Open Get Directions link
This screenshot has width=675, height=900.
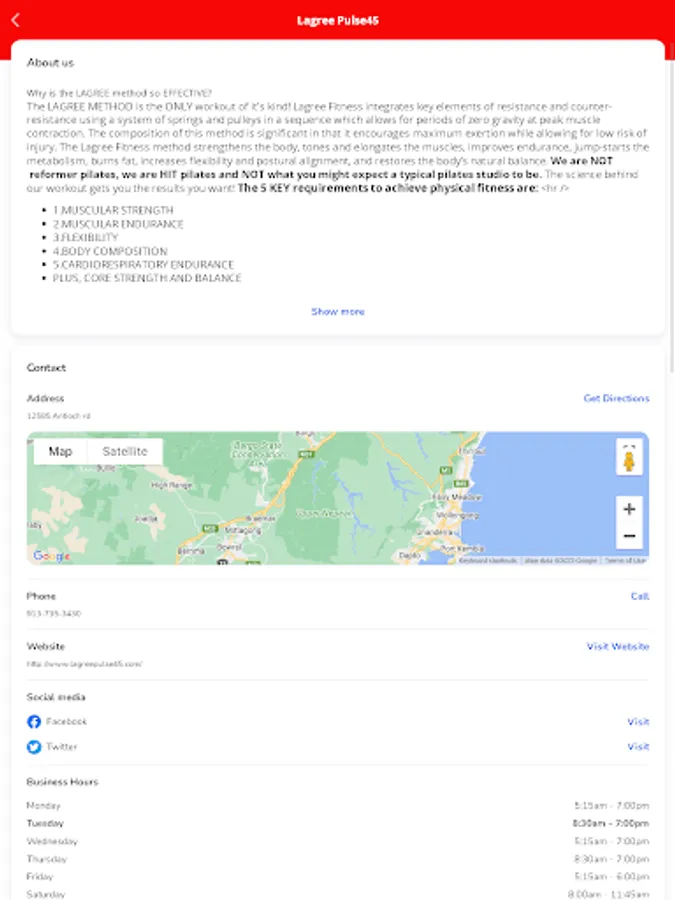(616, 398)
